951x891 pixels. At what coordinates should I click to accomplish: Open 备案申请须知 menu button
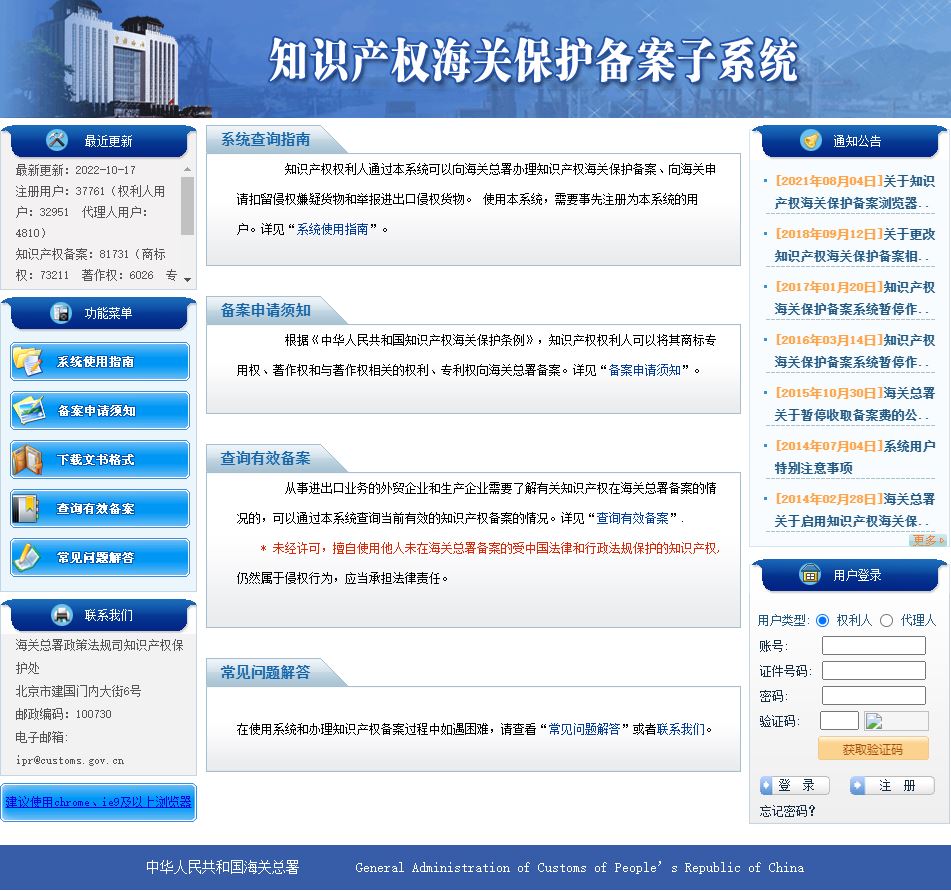pos(100,411)
